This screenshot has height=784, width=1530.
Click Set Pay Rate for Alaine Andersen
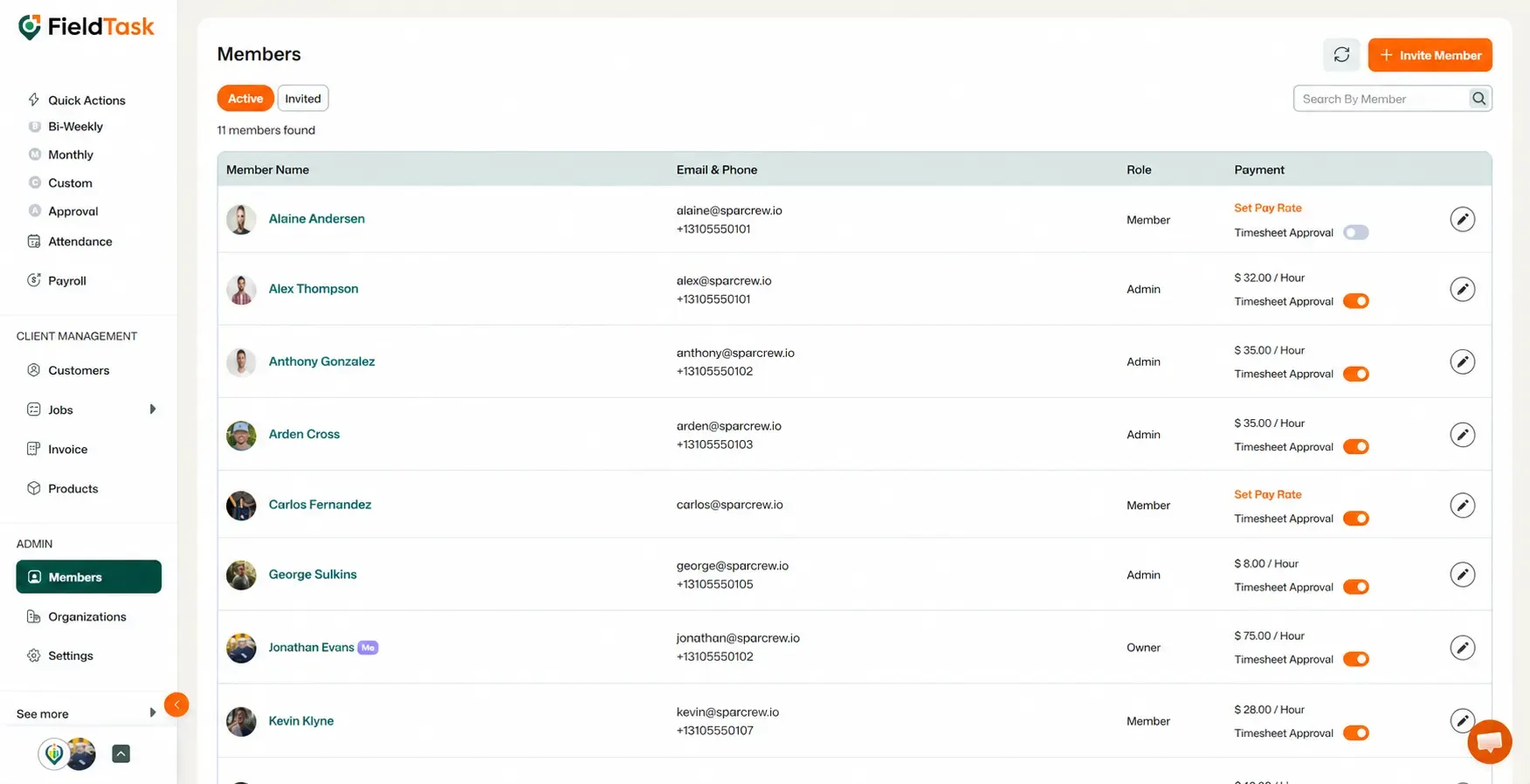point(1267,208)
